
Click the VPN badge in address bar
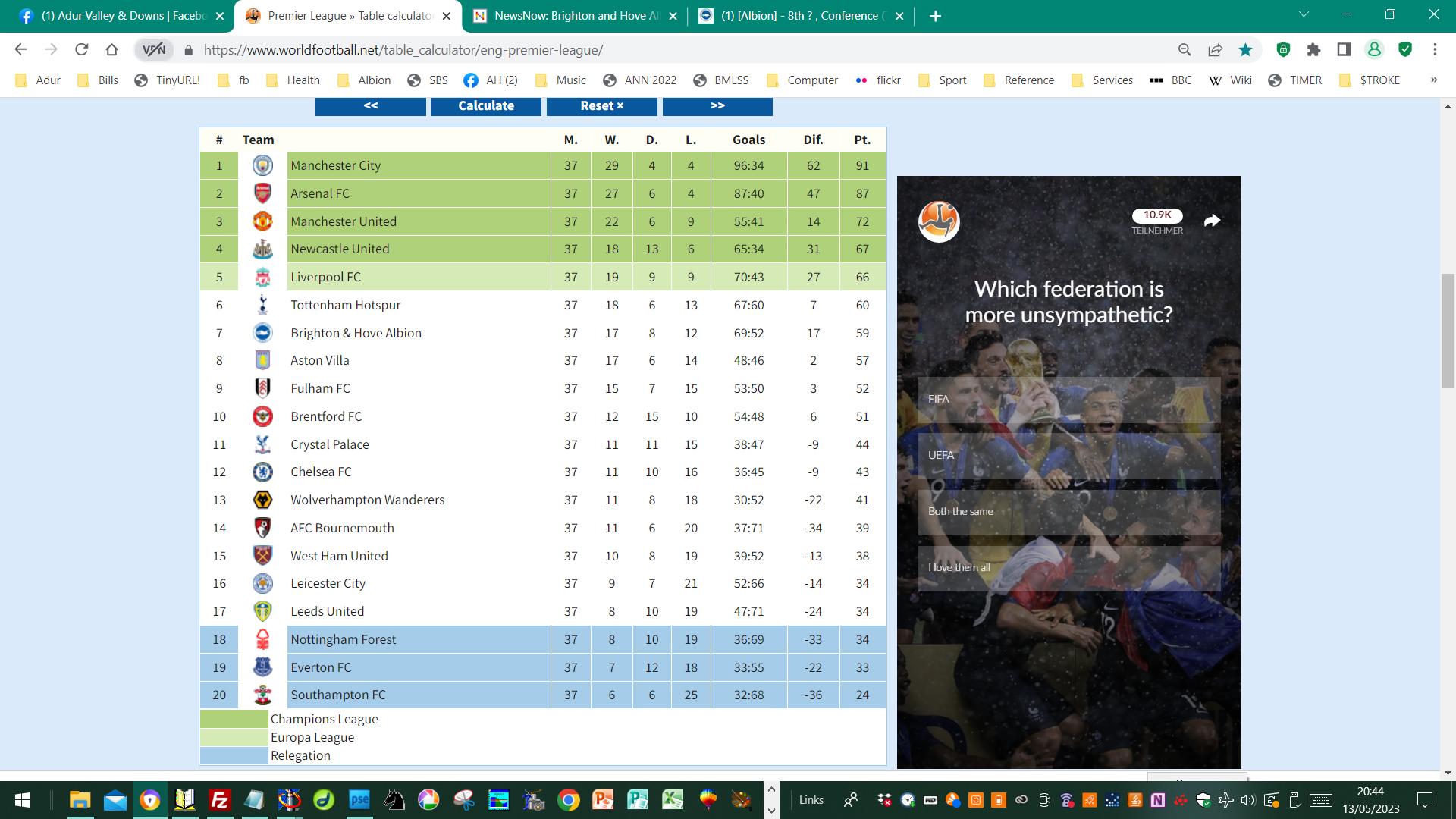tap(154, 50)
